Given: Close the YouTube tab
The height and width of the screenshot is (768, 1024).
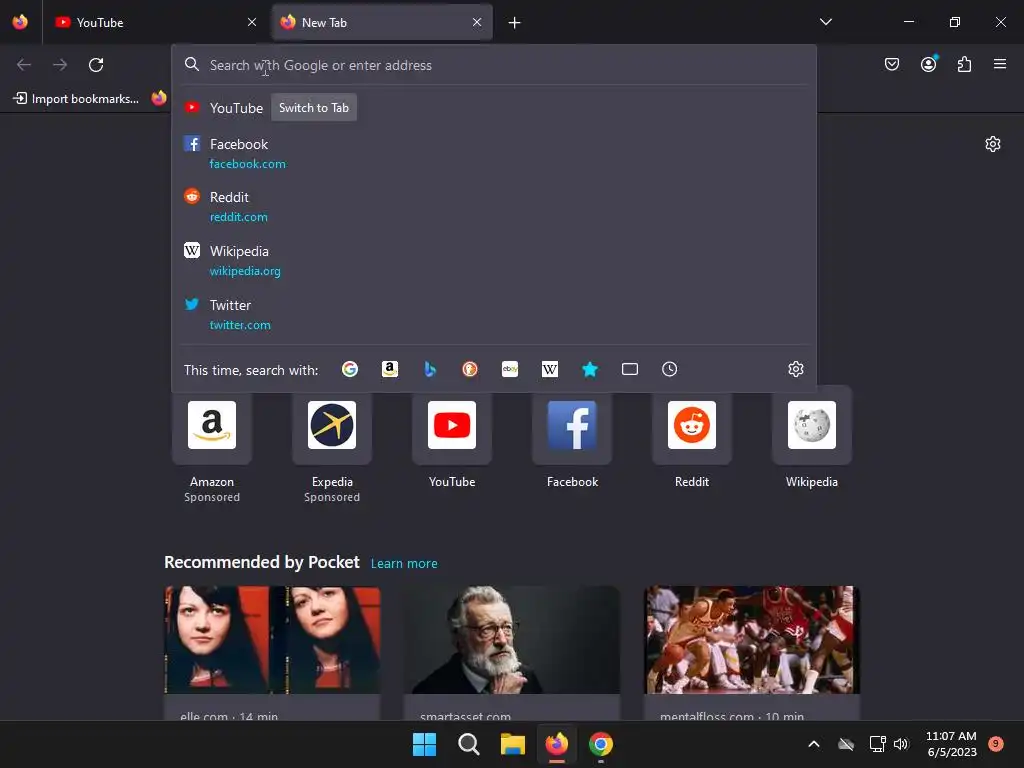Looking at the screenshot, I should tap(252, 22).
